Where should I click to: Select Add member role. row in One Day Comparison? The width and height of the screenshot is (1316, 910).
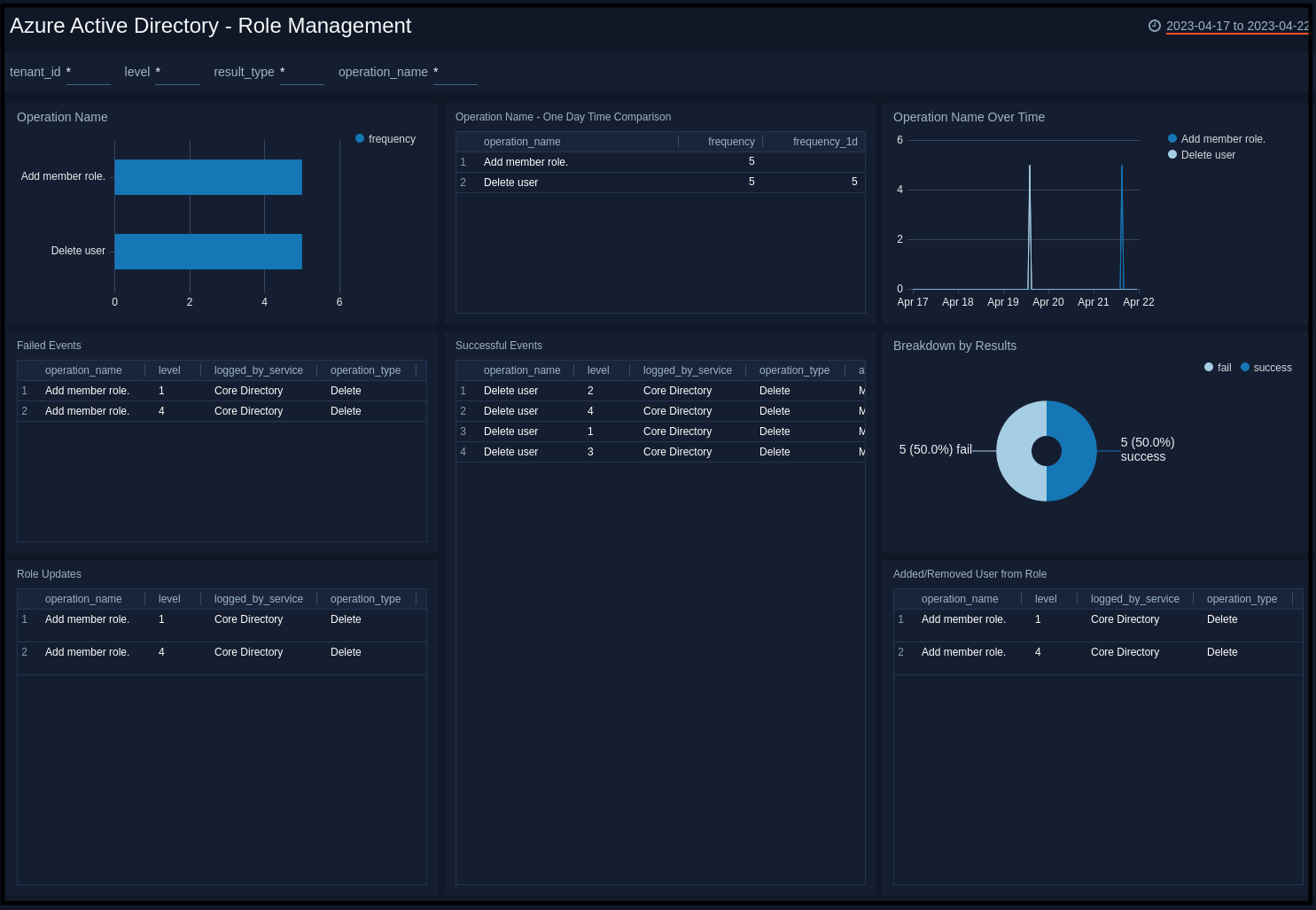[660, 162]
